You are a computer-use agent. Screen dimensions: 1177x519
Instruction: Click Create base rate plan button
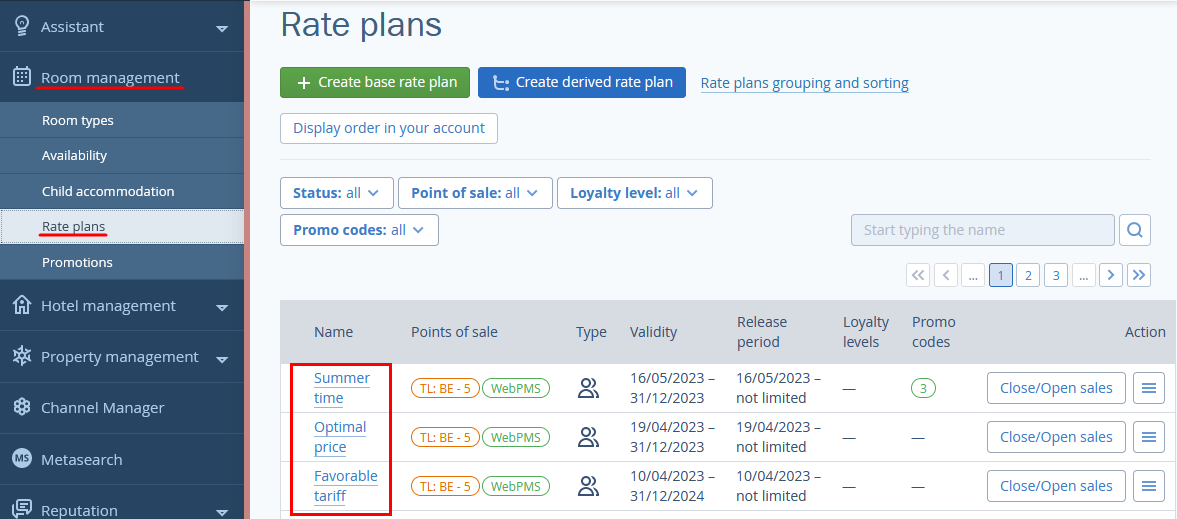click(x=375, y=83)
